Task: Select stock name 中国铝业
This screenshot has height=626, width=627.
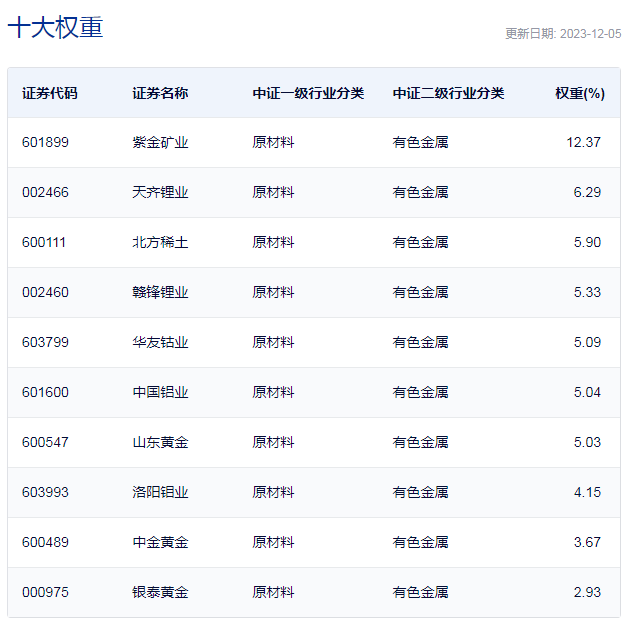Action: coord(160,392)
